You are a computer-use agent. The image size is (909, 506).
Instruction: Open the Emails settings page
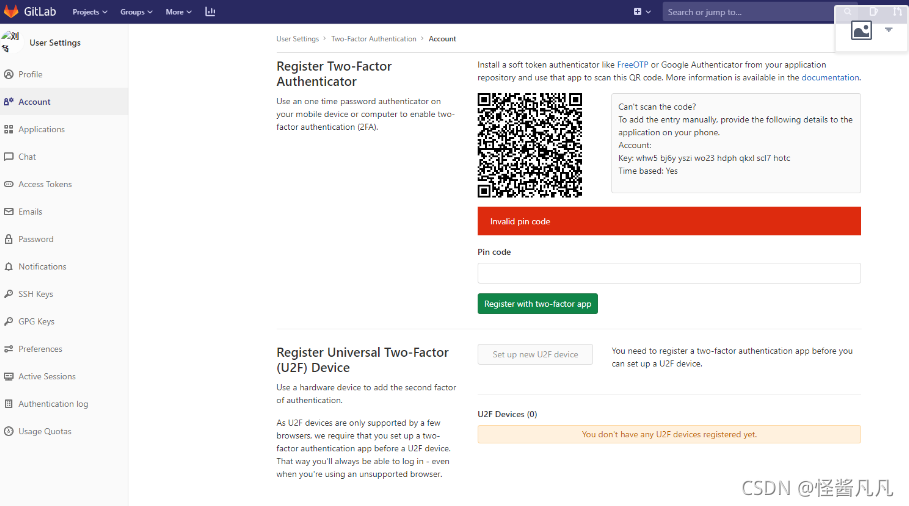click(30, 212)
